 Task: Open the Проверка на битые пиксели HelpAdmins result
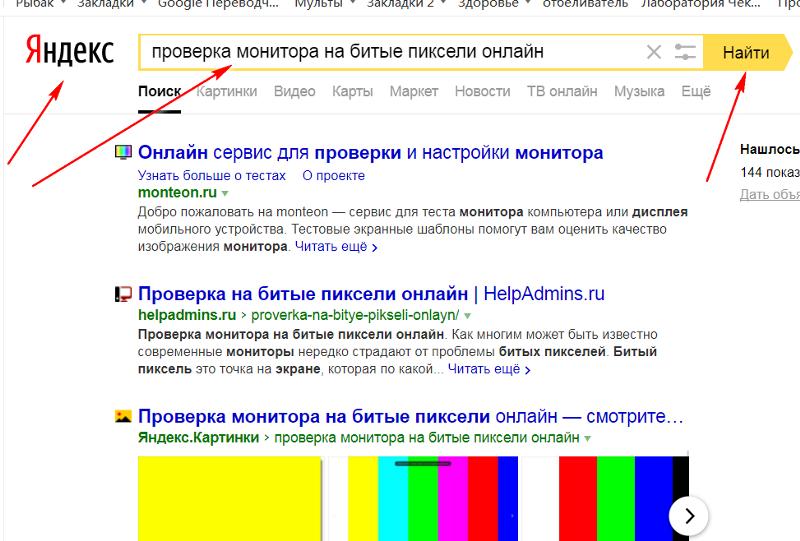coord(371,294)
